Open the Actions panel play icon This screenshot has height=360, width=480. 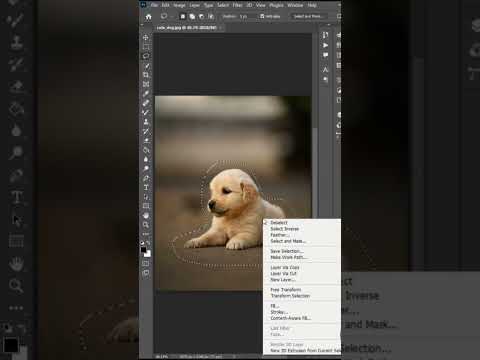(326, 45)
